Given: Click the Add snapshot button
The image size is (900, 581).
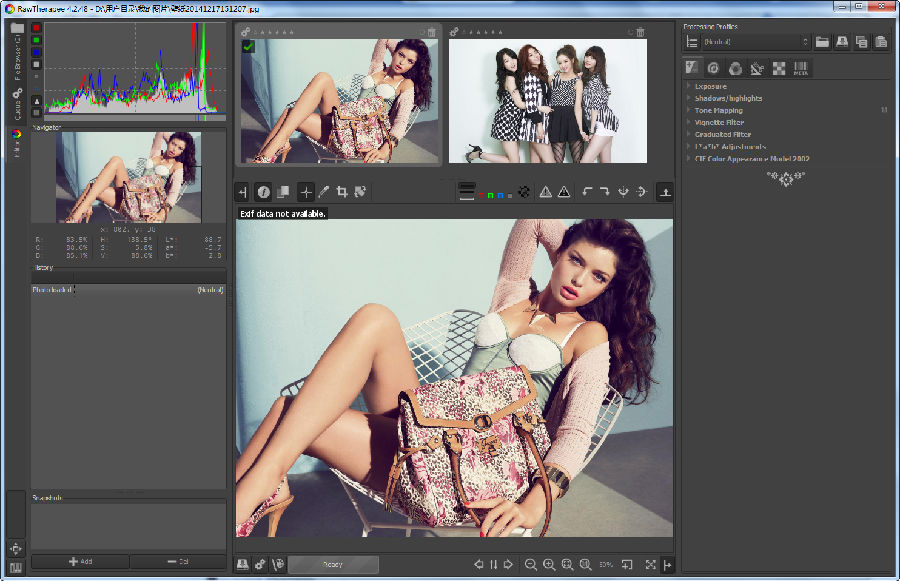Looking at the screenshot, I should point(80,562).
